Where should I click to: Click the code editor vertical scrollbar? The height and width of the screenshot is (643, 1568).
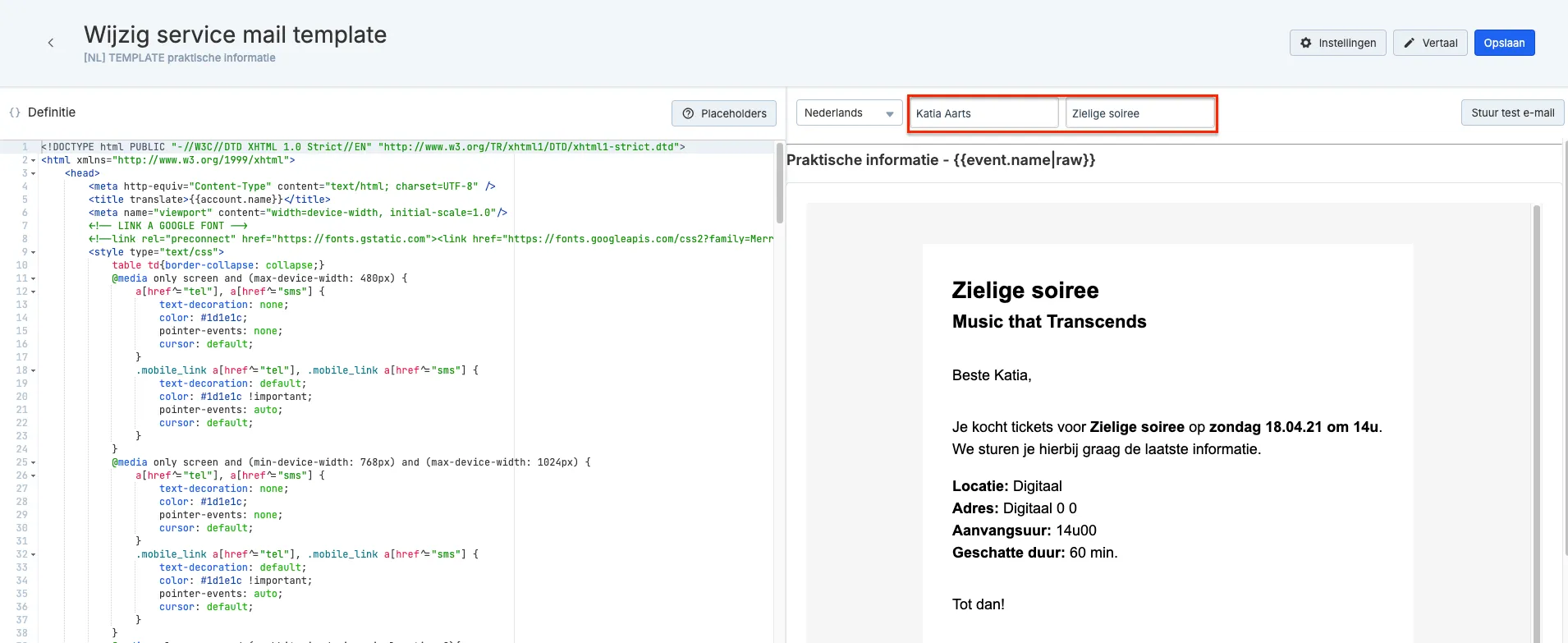pyautogui.click(x=780, y=182)
